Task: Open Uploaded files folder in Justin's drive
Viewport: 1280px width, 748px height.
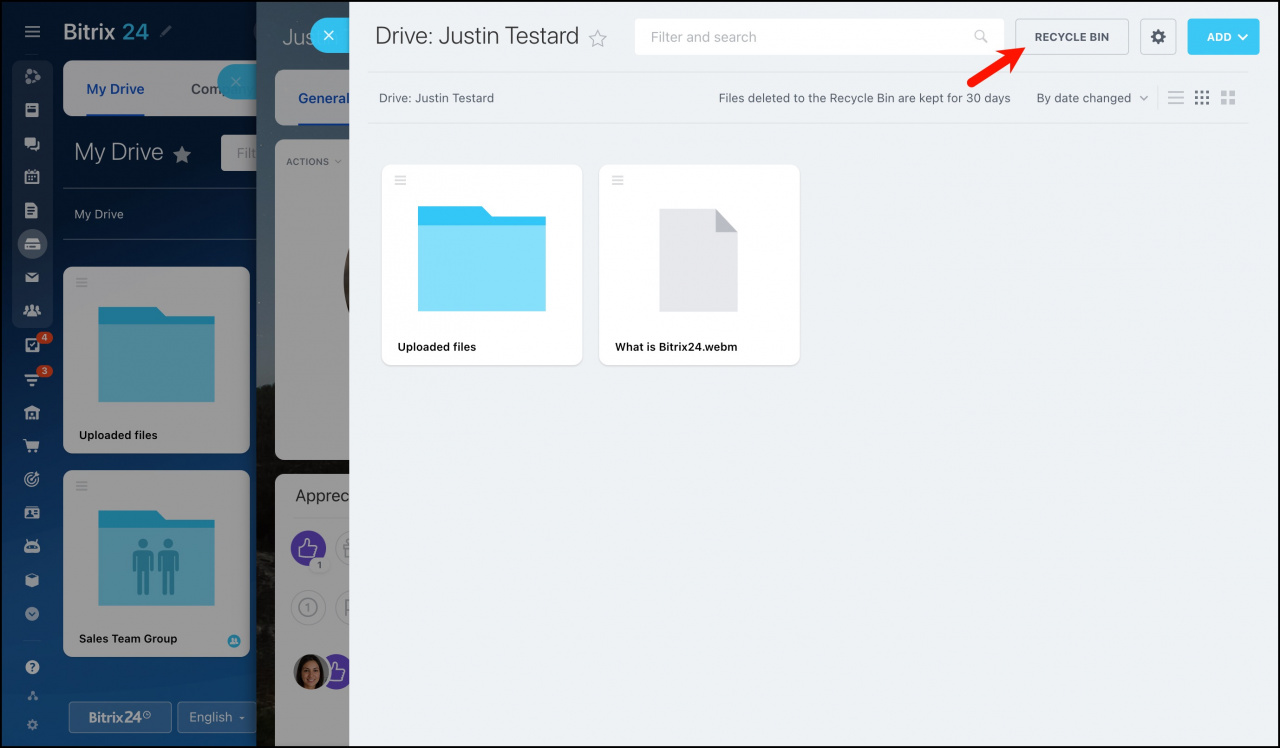Action: pos(482,265)
